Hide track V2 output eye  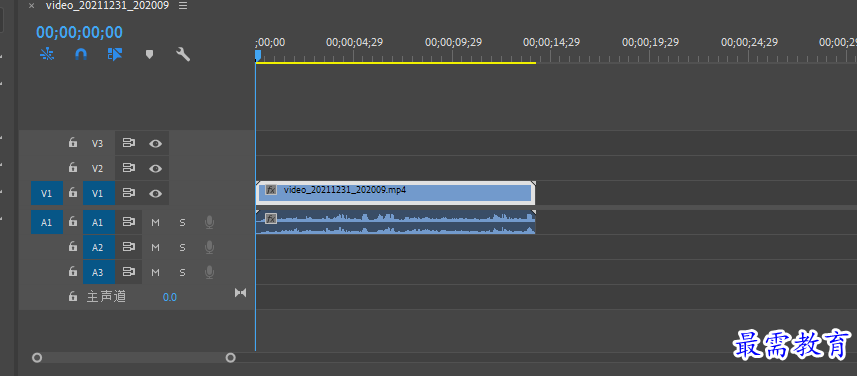point(156,168)
